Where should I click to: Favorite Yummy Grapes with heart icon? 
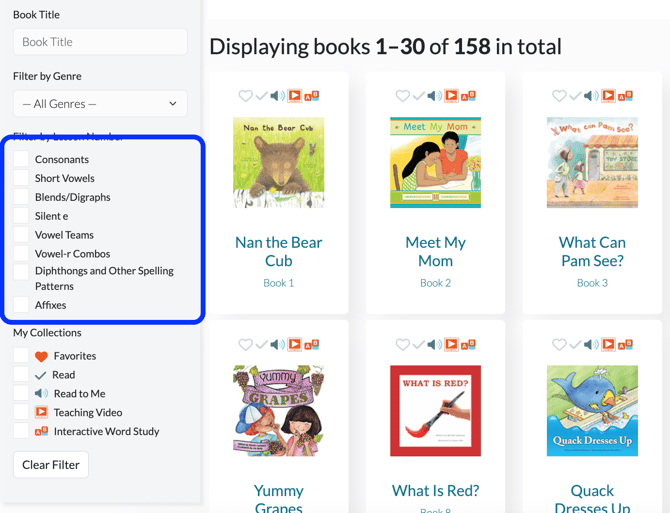click(x=245, y=344)
